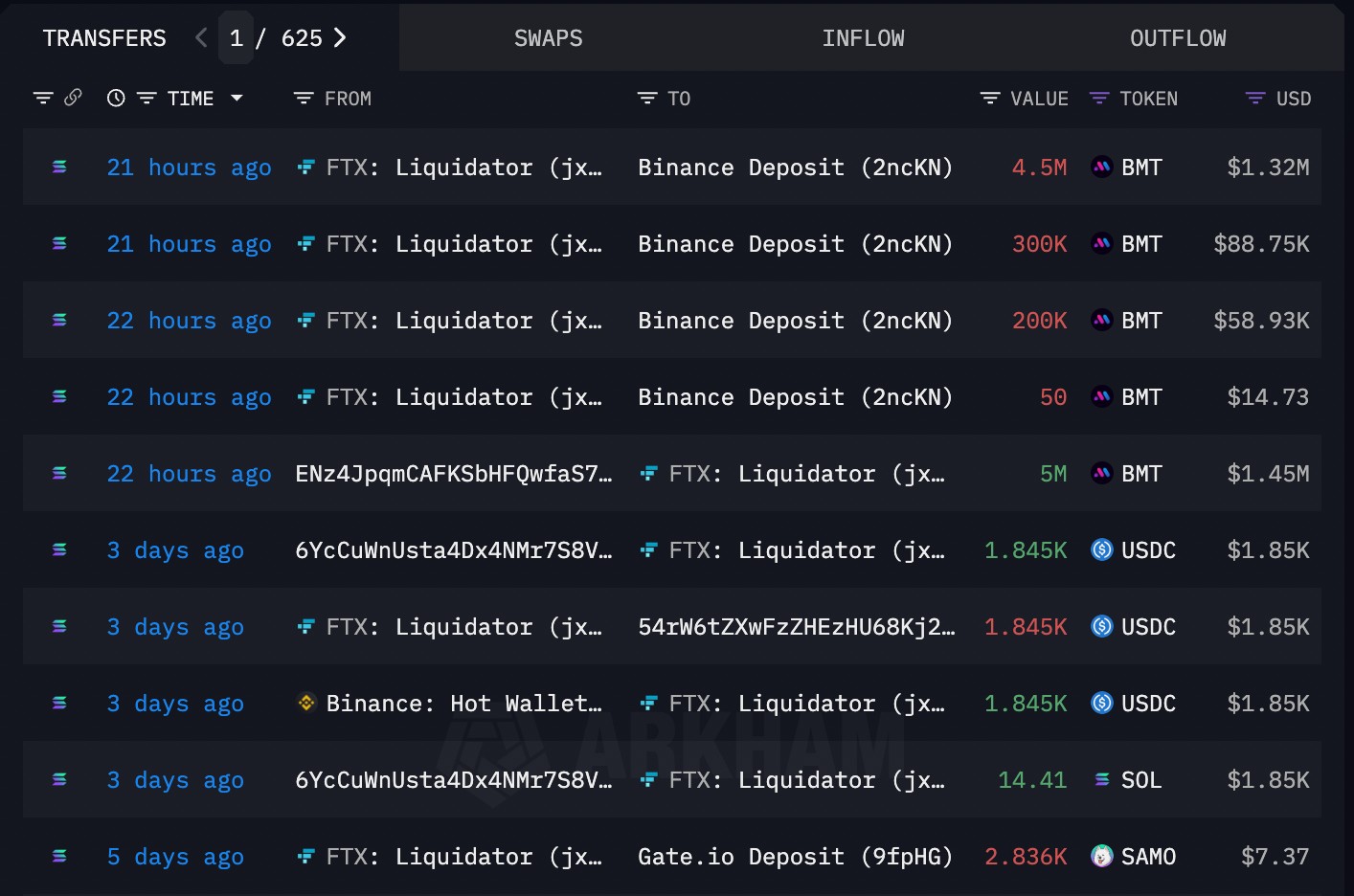Switch to the SWAPS tab

pos(549,38)
